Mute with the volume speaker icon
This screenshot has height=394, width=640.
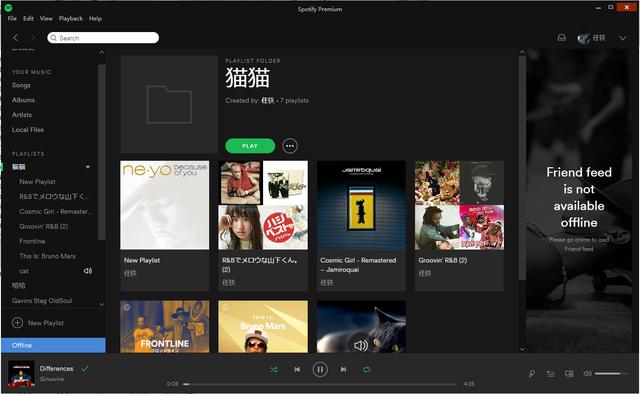click(587, 373)
